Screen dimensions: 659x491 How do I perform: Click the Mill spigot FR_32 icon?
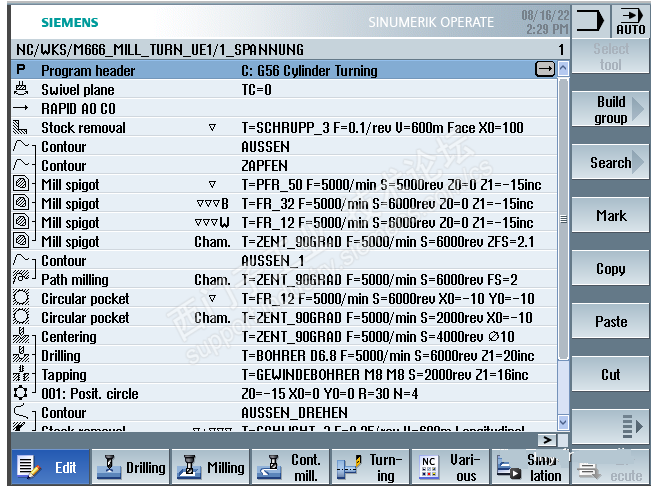[x=21, y=203]
